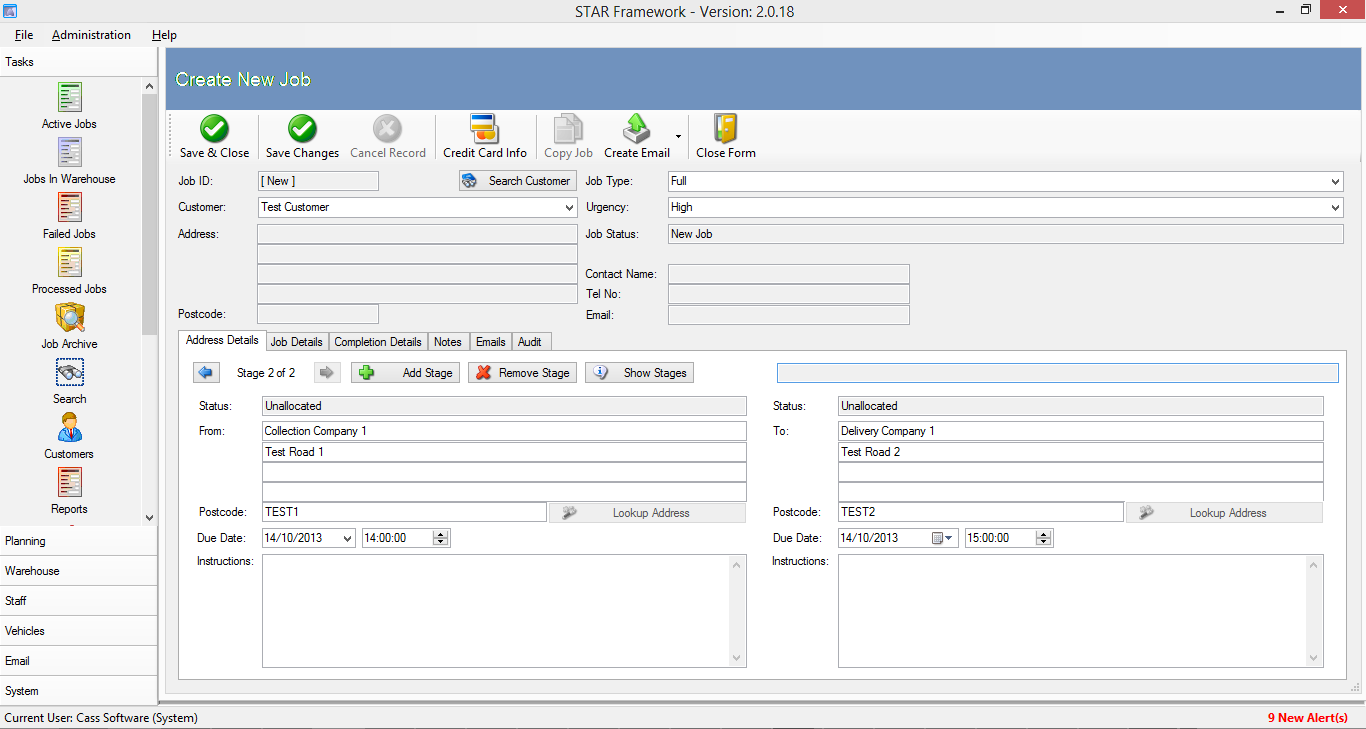
Task: Expand the Planning sidebar section
Action: pyautogui.click(x=78, y=541)
